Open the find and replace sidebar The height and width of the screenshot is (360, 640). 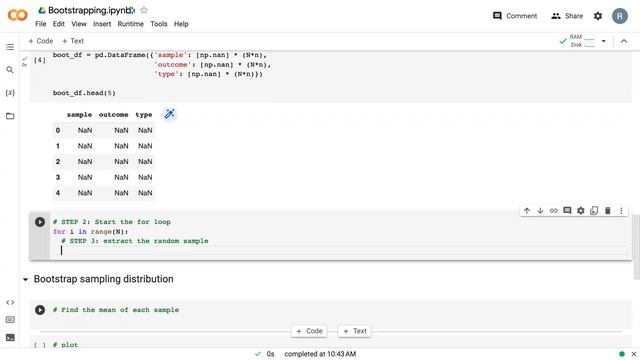tap(10, 70)
